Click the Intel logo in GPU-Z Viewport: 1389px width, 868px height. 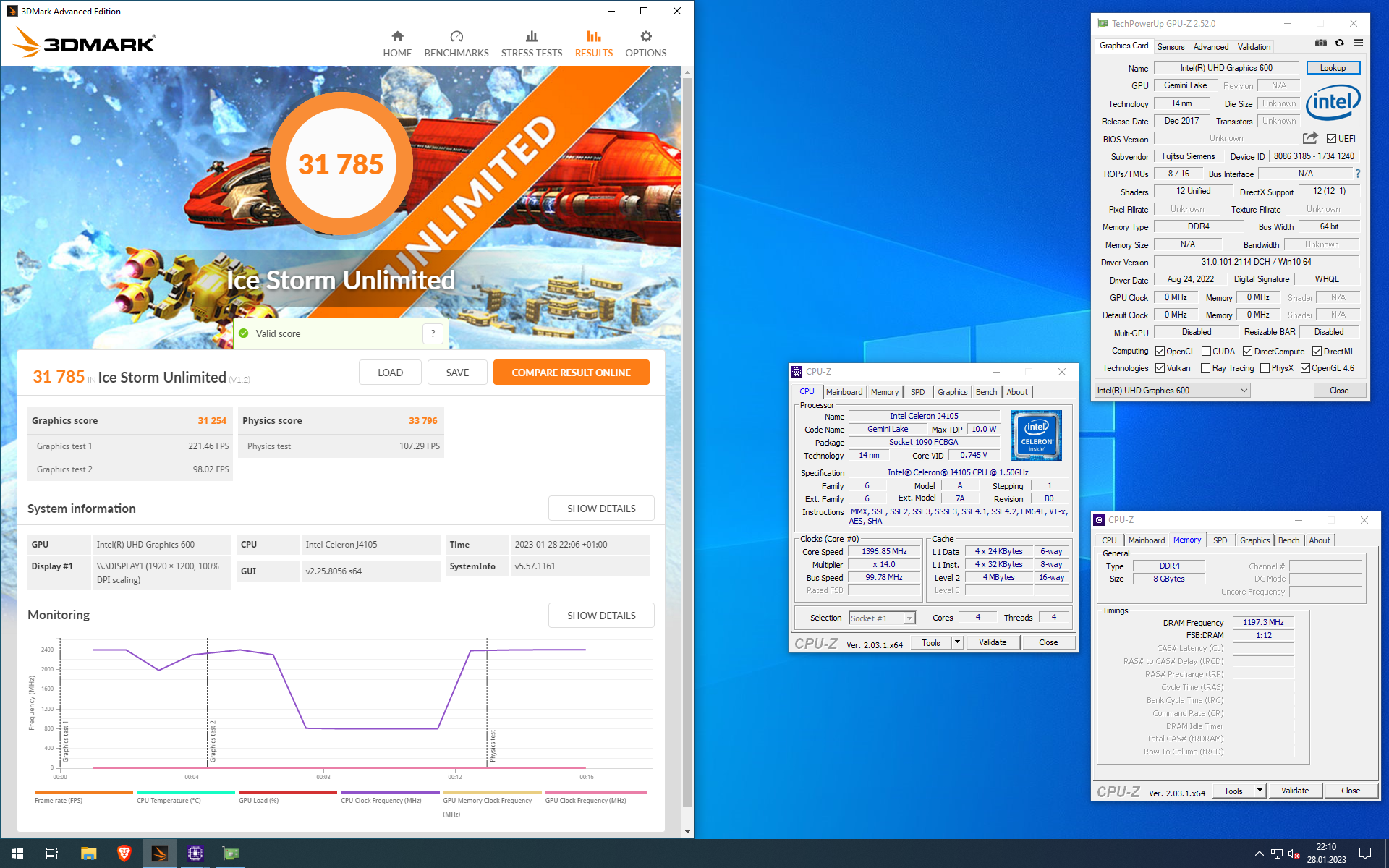tap(1333, 102)
